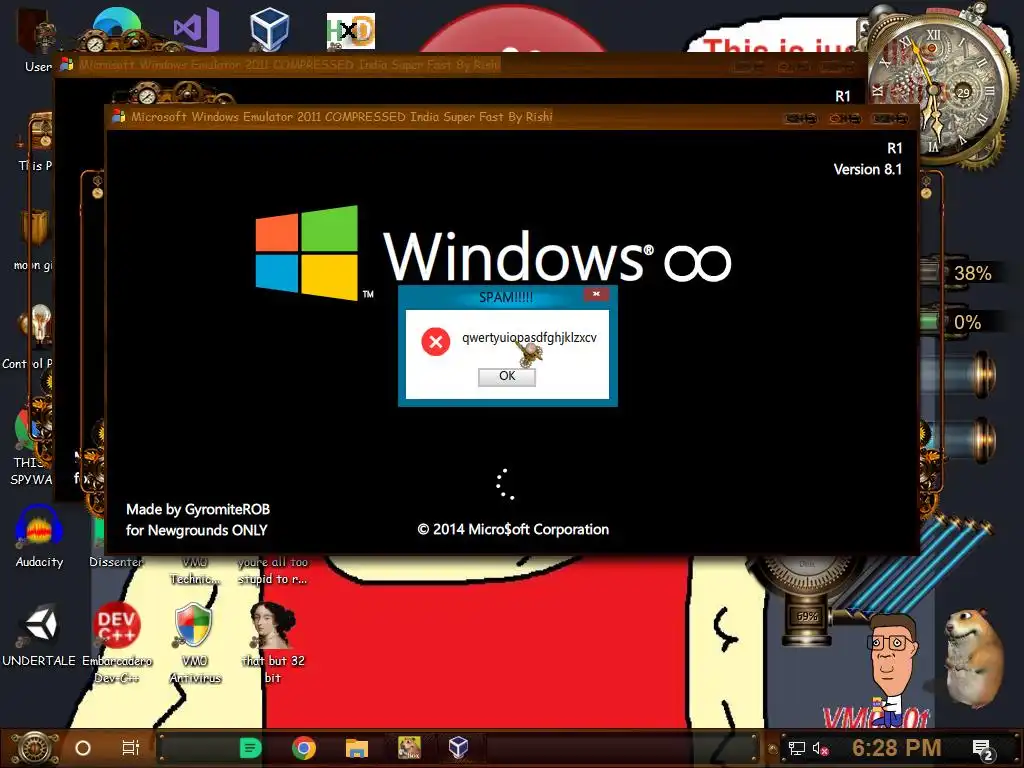Click the 6:28 PM taskbar clock

point(897,748)
